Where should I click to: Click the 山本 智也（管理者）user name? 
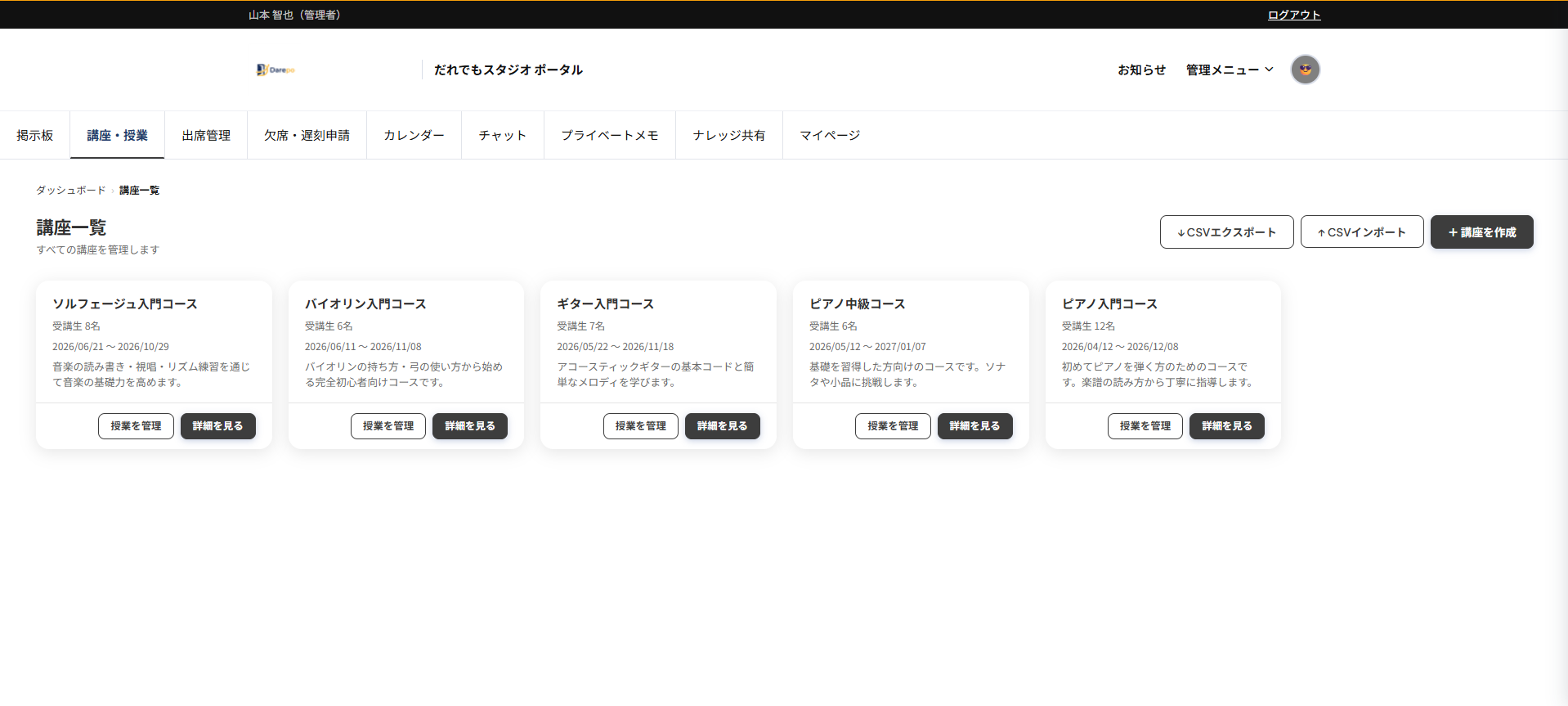294,15
